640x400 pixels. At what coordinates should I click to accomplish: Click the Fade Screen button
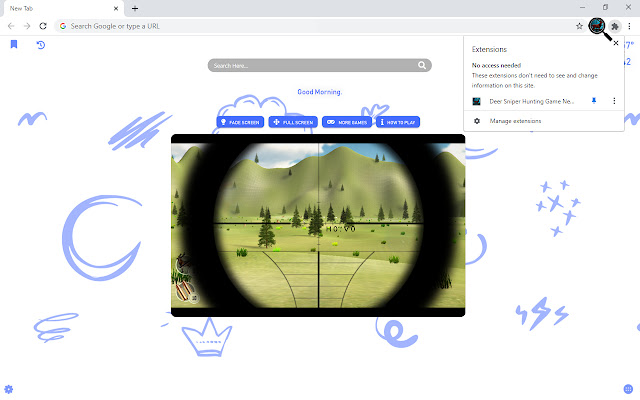pyautogui.click(x=240, y=122)
